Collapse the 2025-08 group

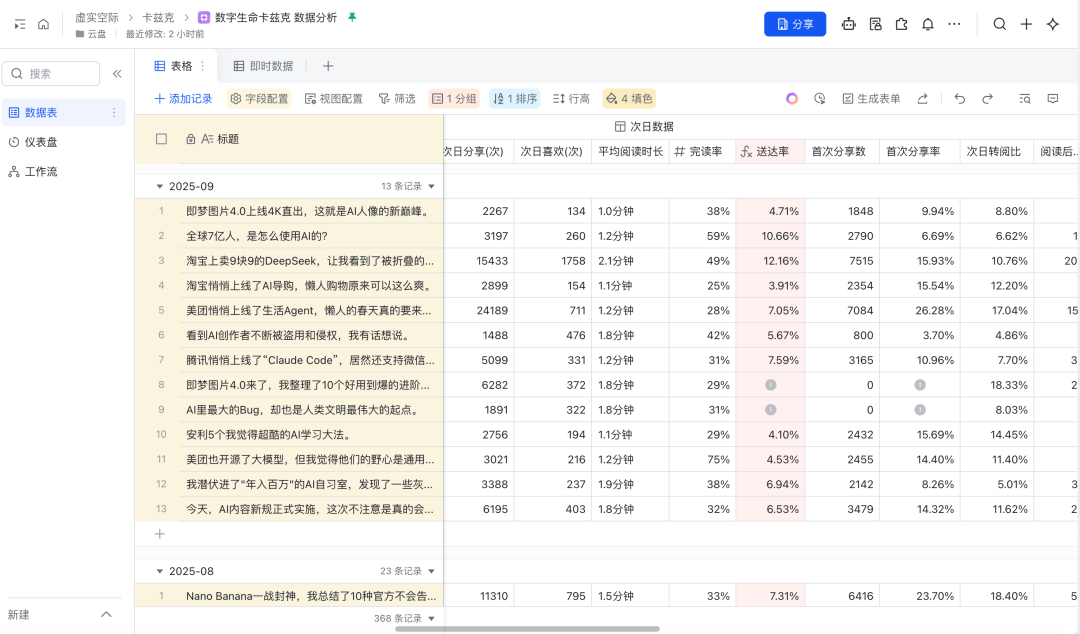[160, 570]
